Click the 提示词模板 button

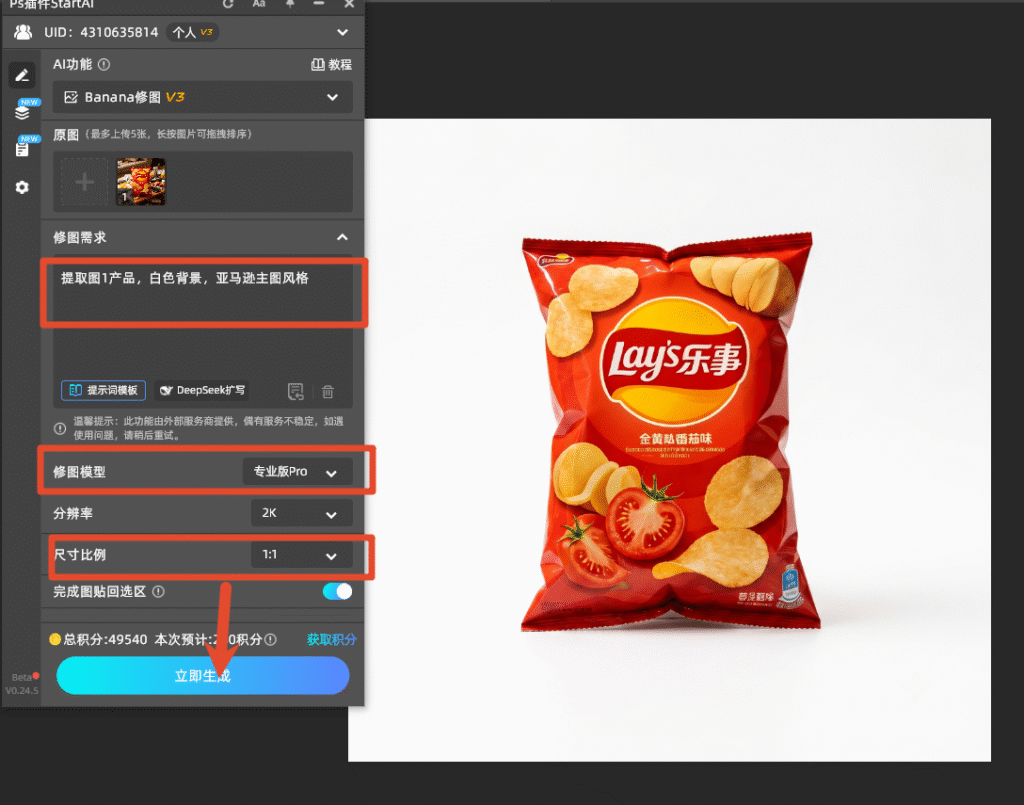[103, 390]
